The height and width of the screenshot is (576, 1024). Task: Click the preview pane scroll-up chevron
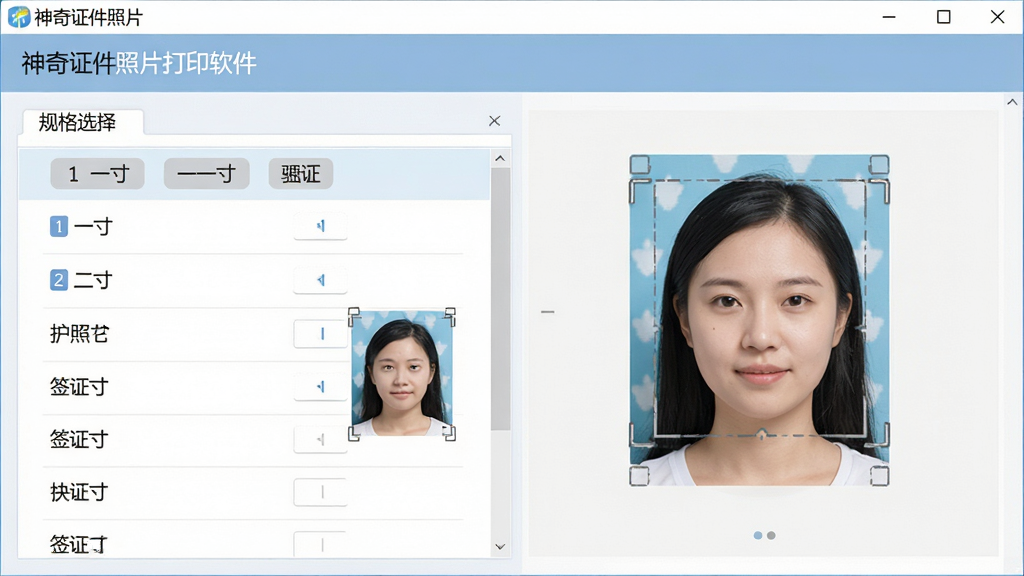(1012, 102)
